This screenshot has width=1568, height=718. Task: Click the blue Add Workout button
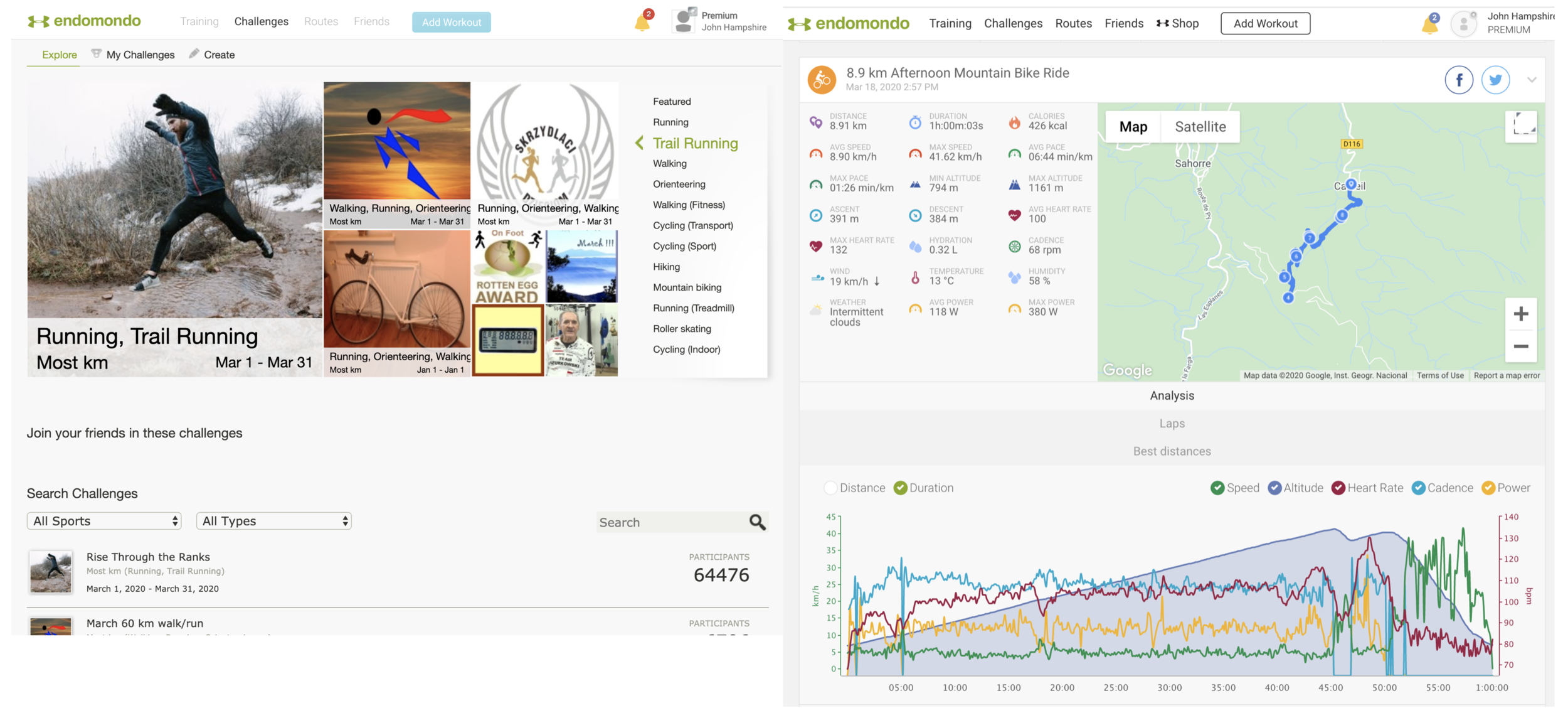click(x=451, y=22)
